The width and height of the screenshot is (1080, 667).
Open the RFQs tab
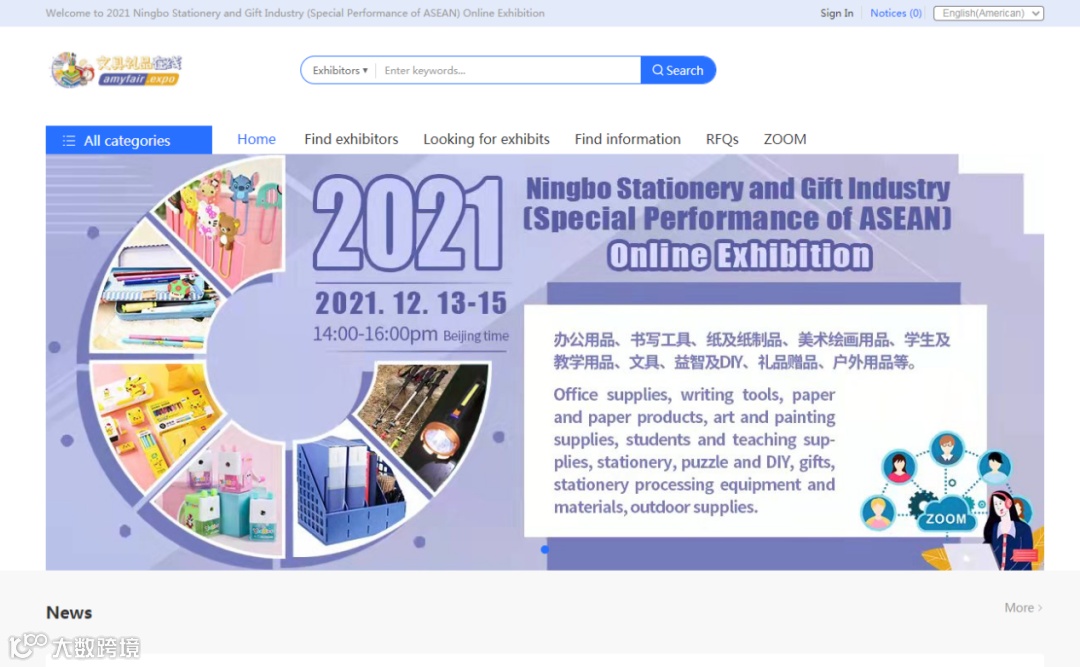pyautogui.click(x=722, y=139)
